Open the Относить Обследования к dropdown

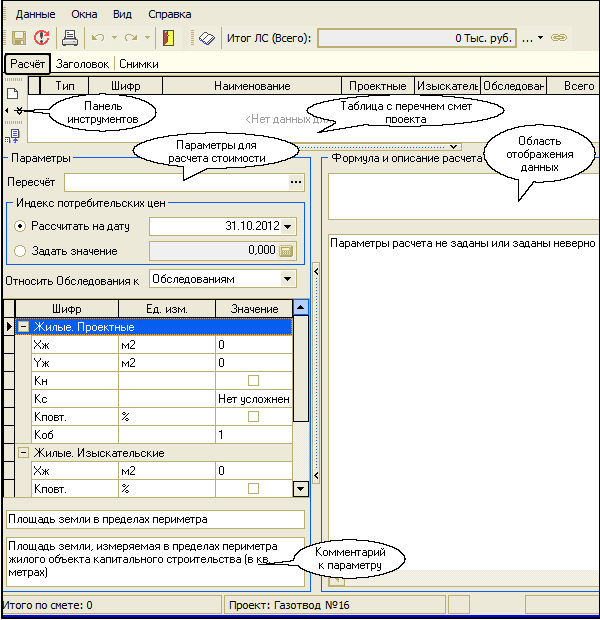point(287,278)
